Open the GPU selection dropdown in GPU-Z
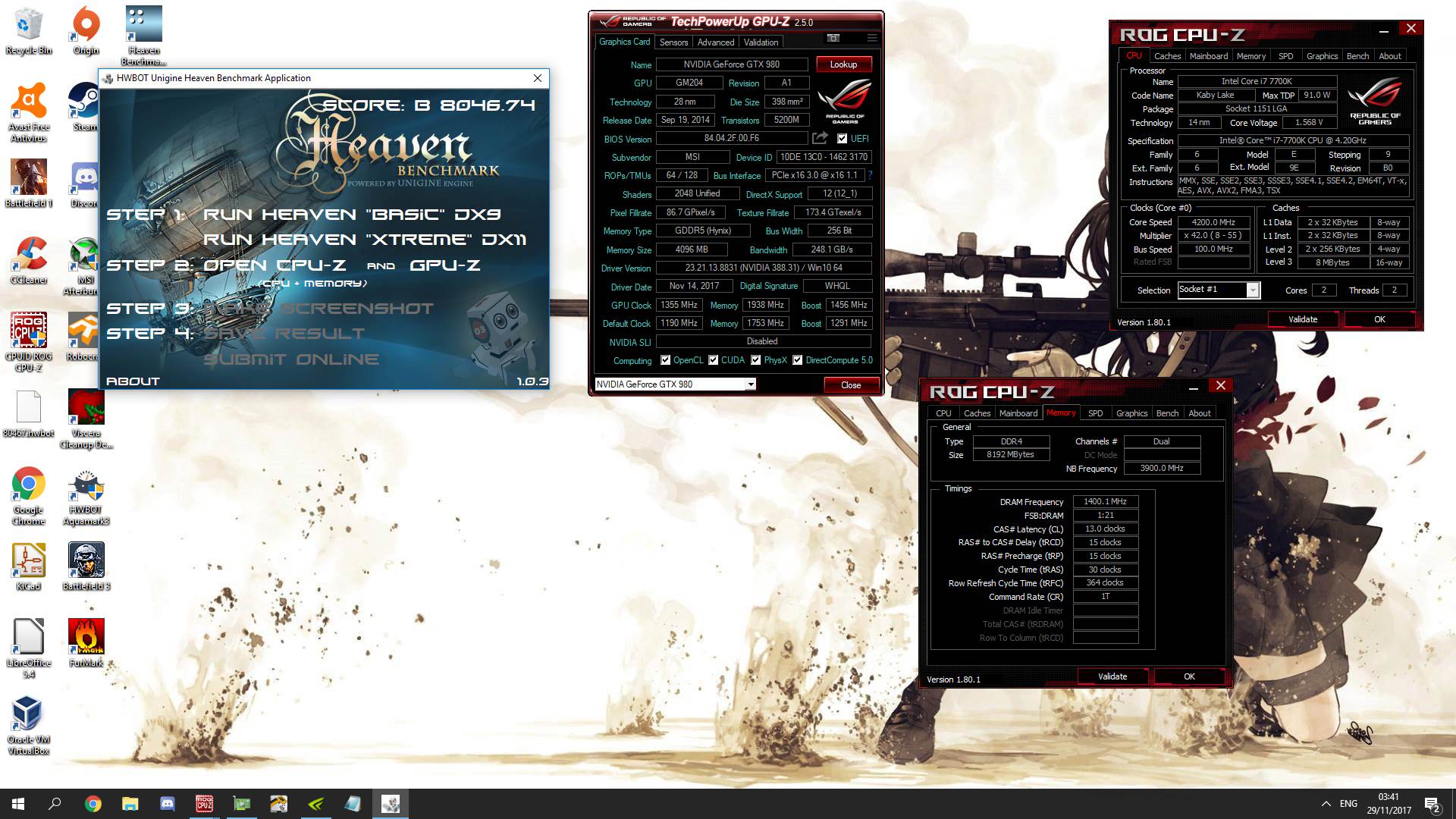Image resolution: width=1456 pixels, height=819 pixels. 675,384
